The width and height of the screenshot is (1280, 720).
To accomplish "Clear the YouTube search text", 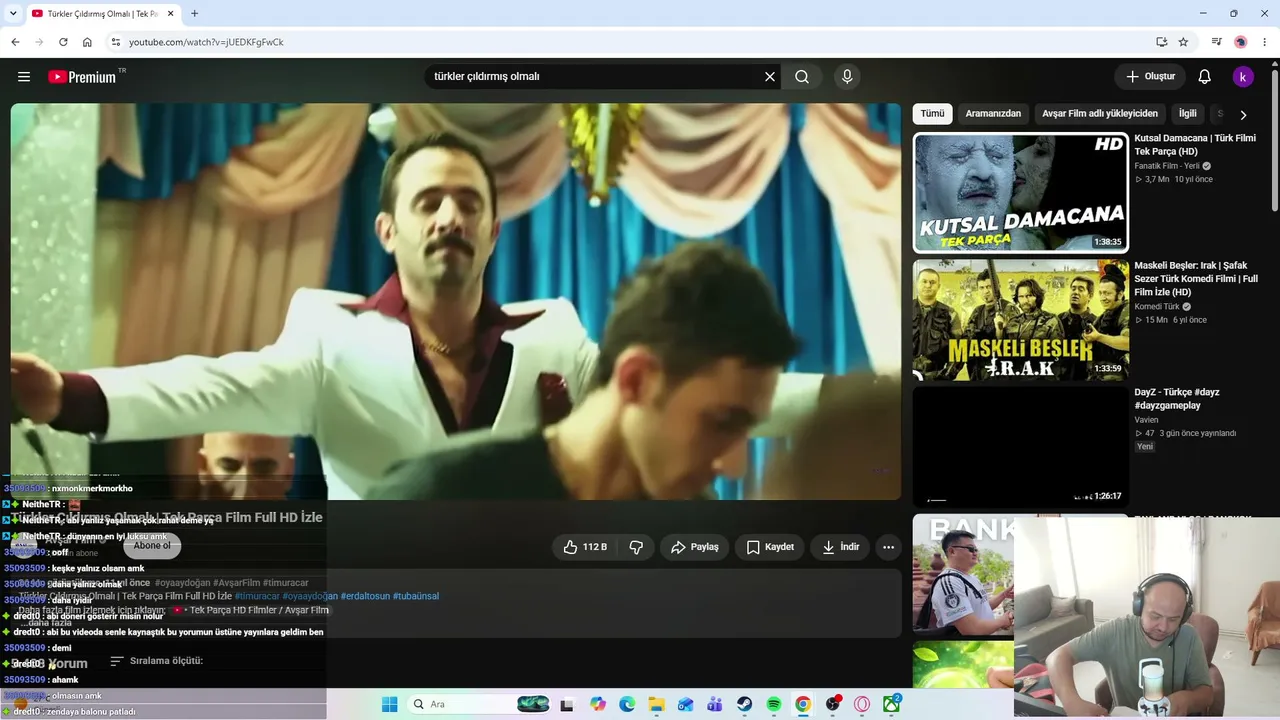I will point(770,77).
